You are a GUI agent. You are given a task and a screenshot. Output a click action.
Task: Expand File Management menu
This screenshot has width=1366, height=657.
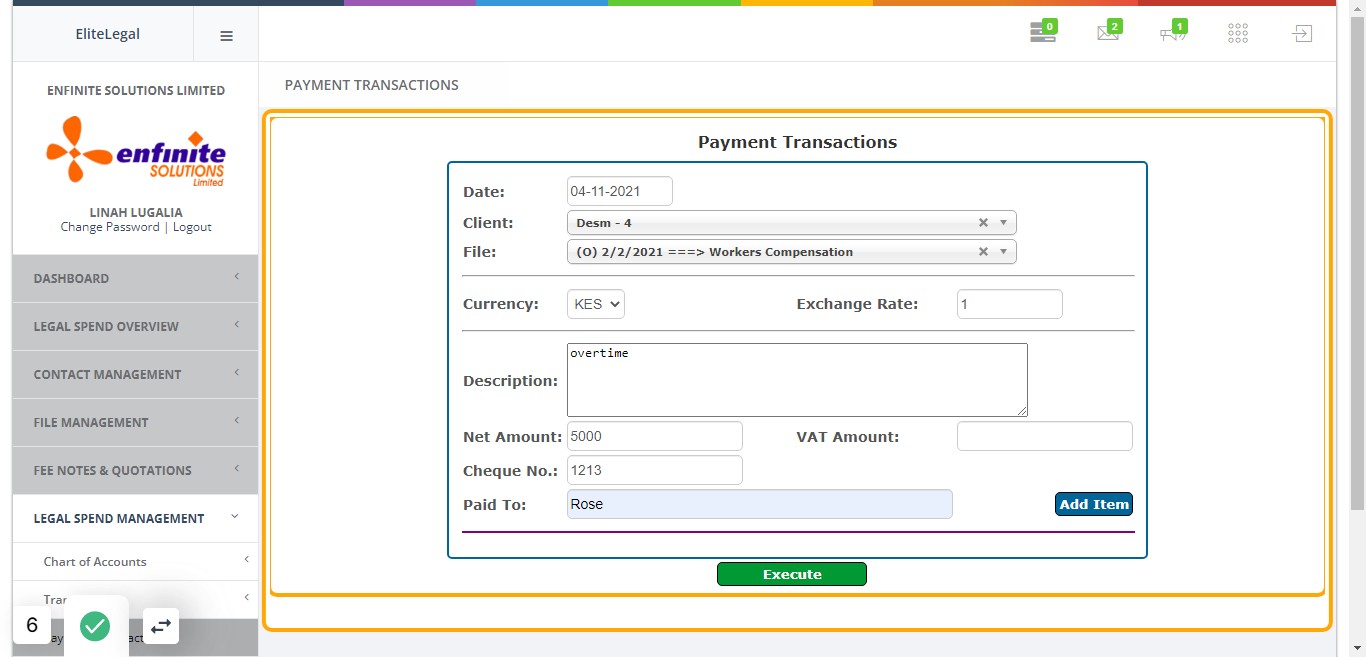[135, 422]
